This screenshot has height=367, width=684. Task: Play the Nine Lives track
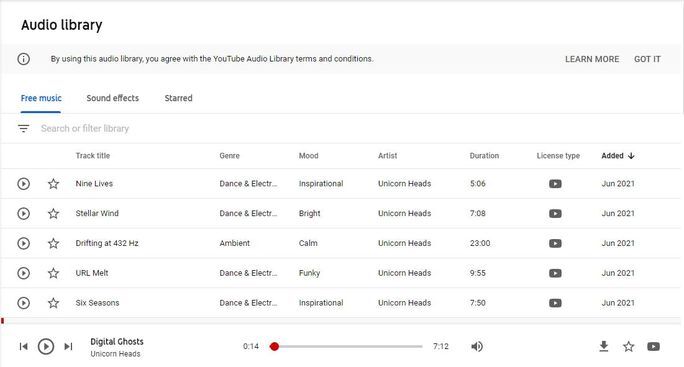(24, 184)
